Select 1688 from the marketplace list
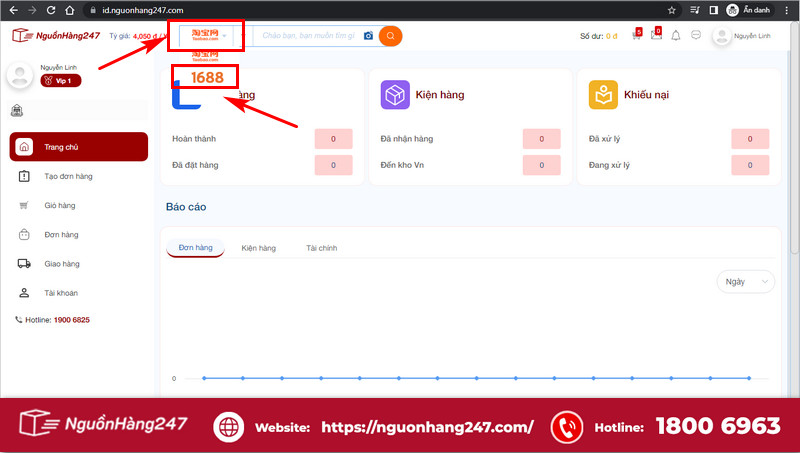Viewport: 800px width, 453px height. pos(205,77)
